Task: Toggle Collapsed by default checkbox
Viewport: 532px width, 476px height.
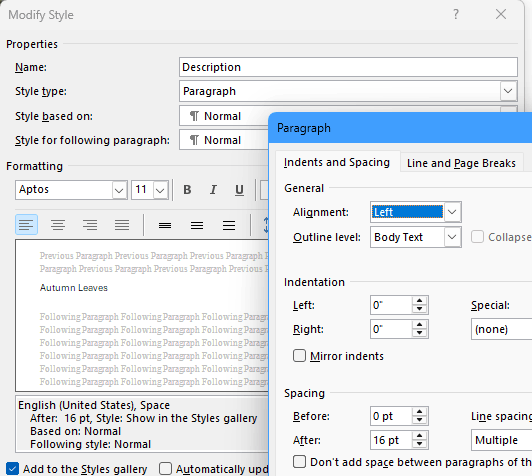Action: pos(477,237)
